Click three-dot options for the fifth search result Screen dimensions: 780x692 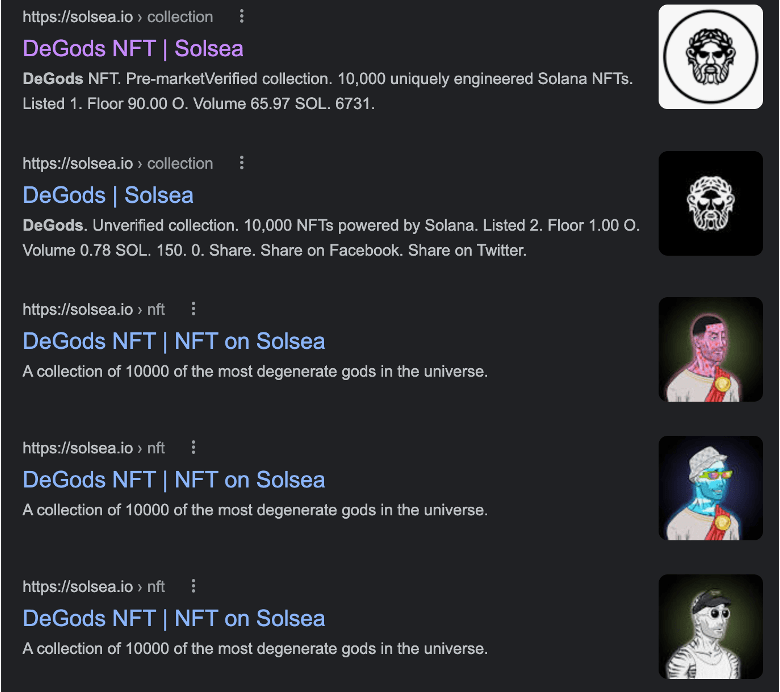[194, 586]
